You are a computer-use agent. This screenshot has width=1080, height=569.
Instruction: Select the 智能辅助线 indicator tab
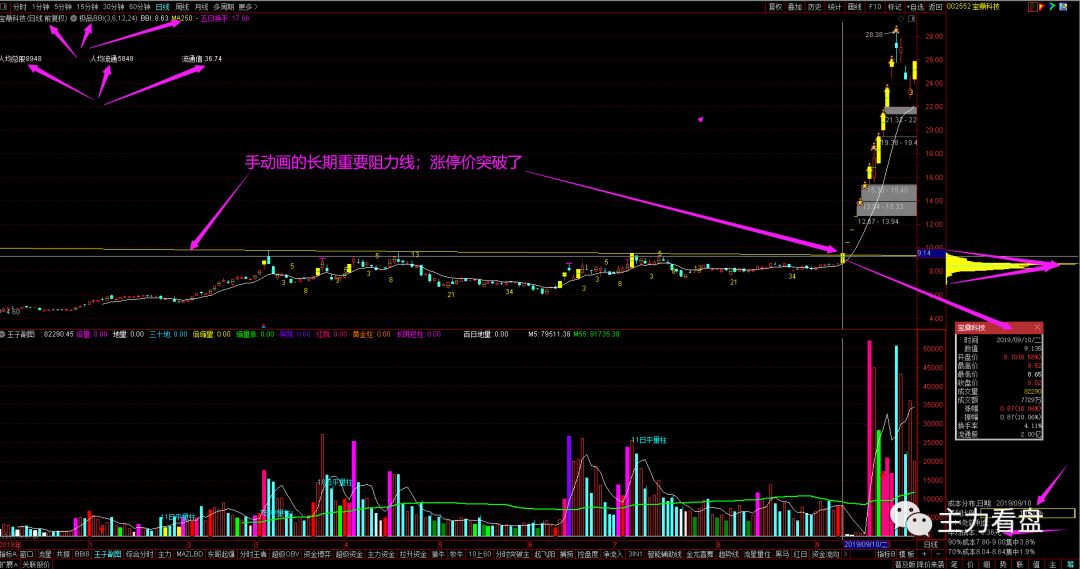[x=664, y=555]
